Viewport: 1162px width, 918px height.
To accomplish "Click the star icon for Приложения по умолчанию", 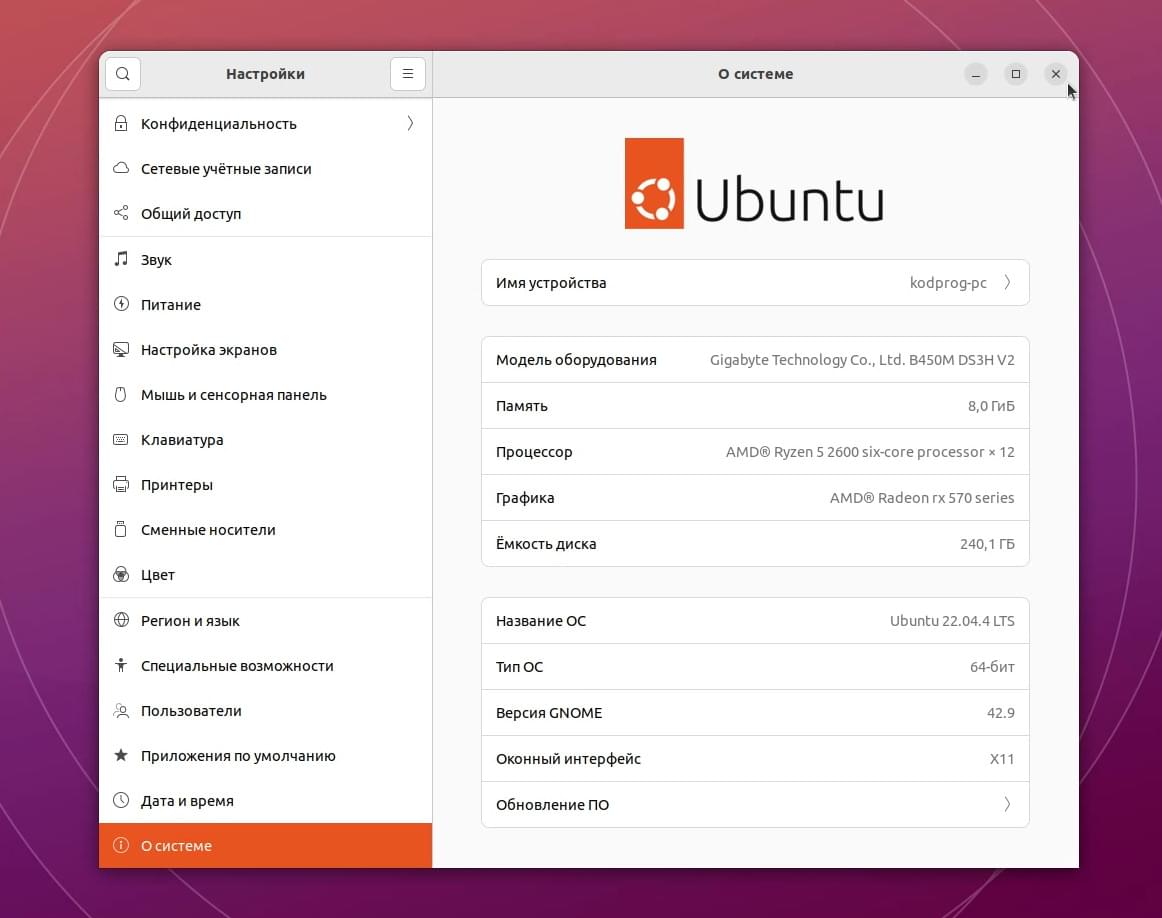I will pos(121,755).
